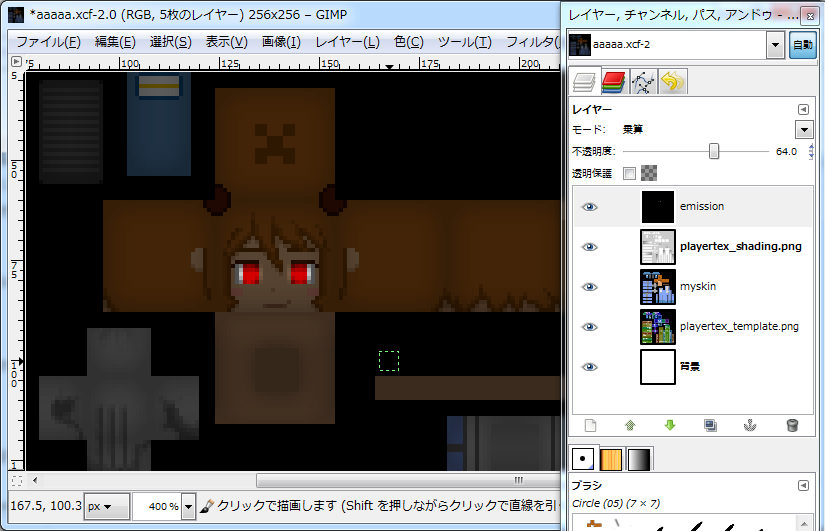Open the image selector aaaaa.xcf-2 dropdown

click(774, 45)
